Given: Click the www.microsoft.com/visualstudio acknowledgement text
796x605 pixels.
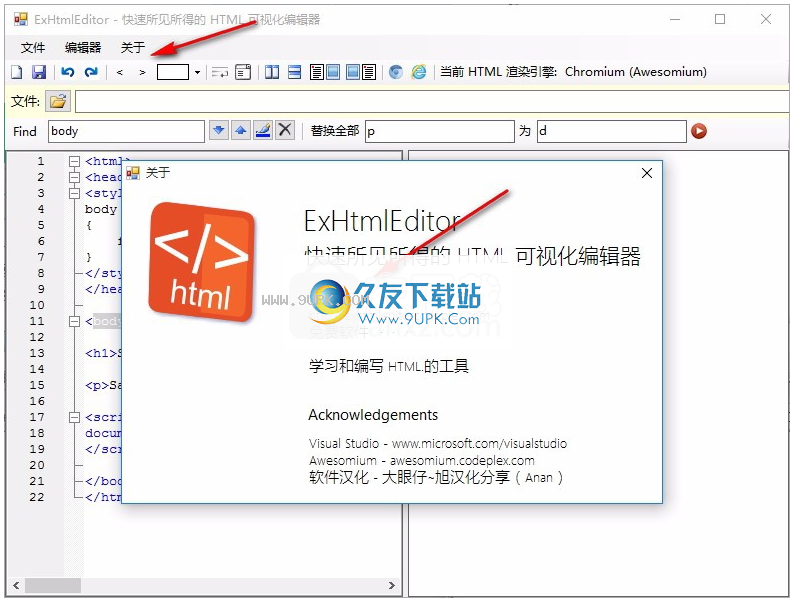Looking at the screenshot, I should point(479,444).
